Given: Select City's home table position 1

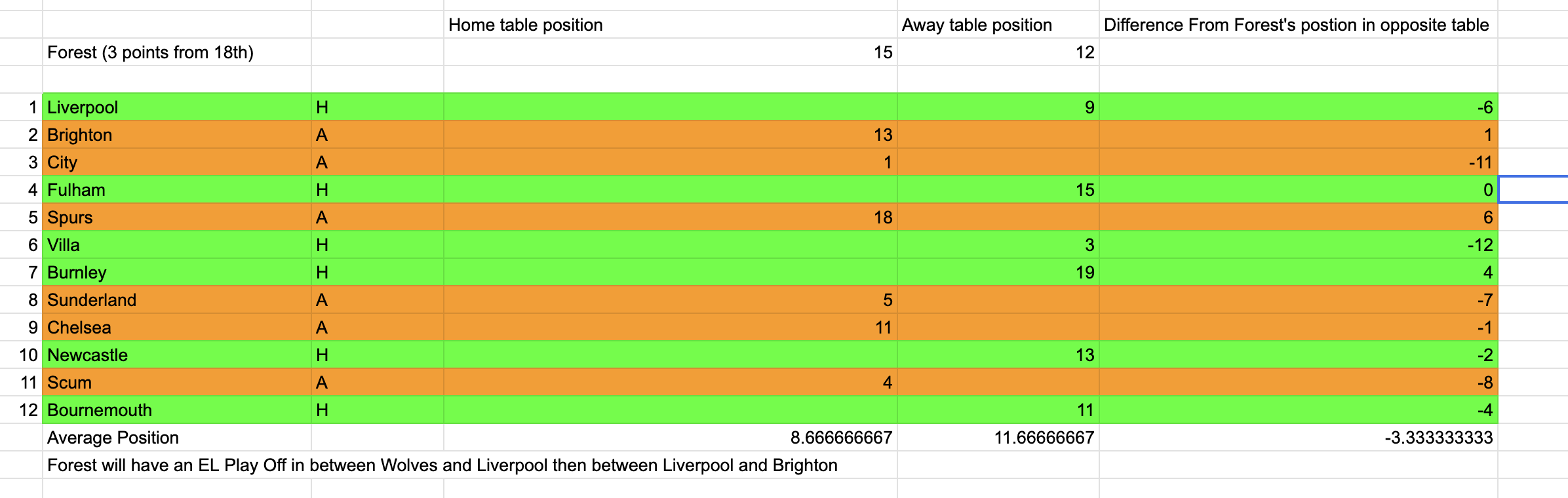Looking at the screenshot, I should (669, 163).
